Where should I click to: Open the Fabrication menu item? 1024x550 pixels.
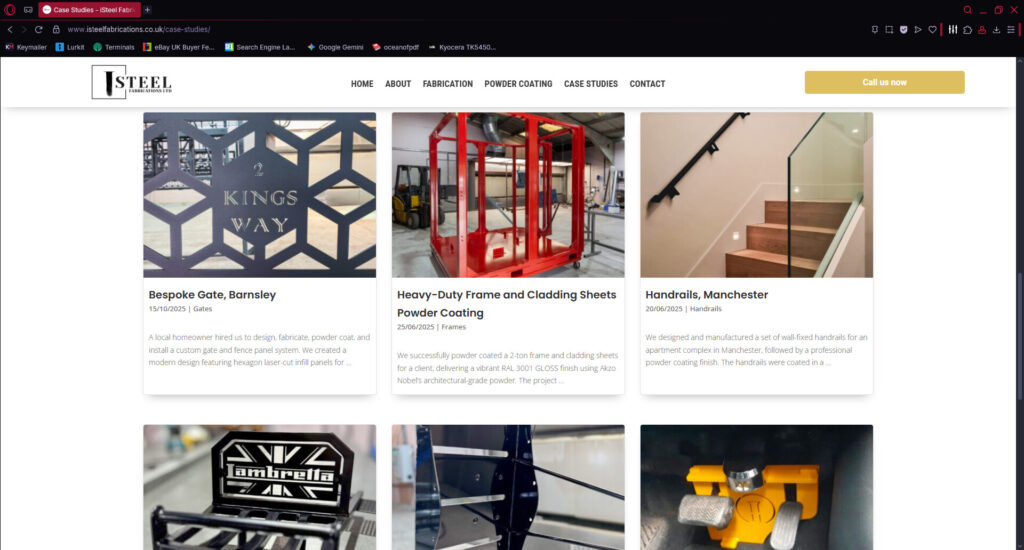[447, 84]
